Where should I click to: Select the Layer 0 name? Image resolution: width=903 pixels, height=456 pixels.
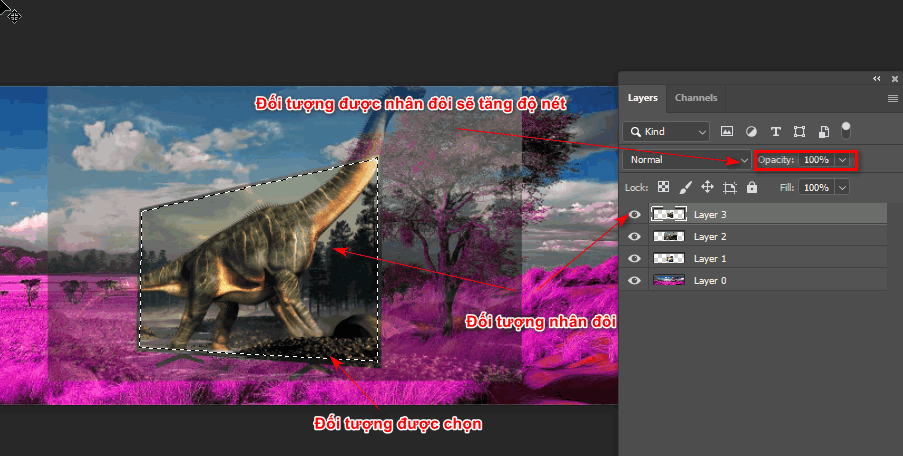click(x=710, y=281)
